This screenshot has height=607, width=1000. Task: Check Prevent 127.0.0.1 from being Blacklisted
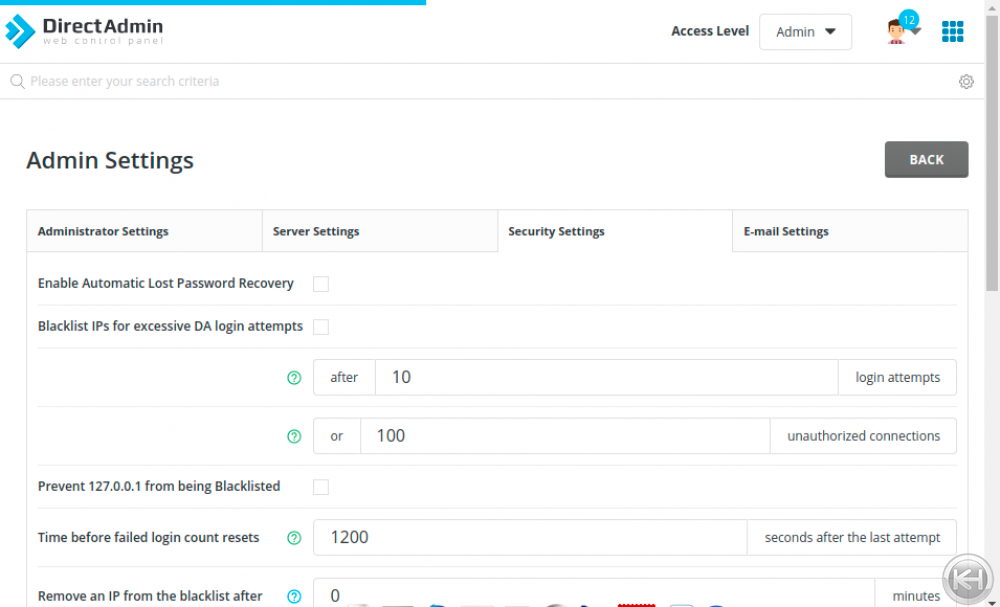[x=321, y=487]
